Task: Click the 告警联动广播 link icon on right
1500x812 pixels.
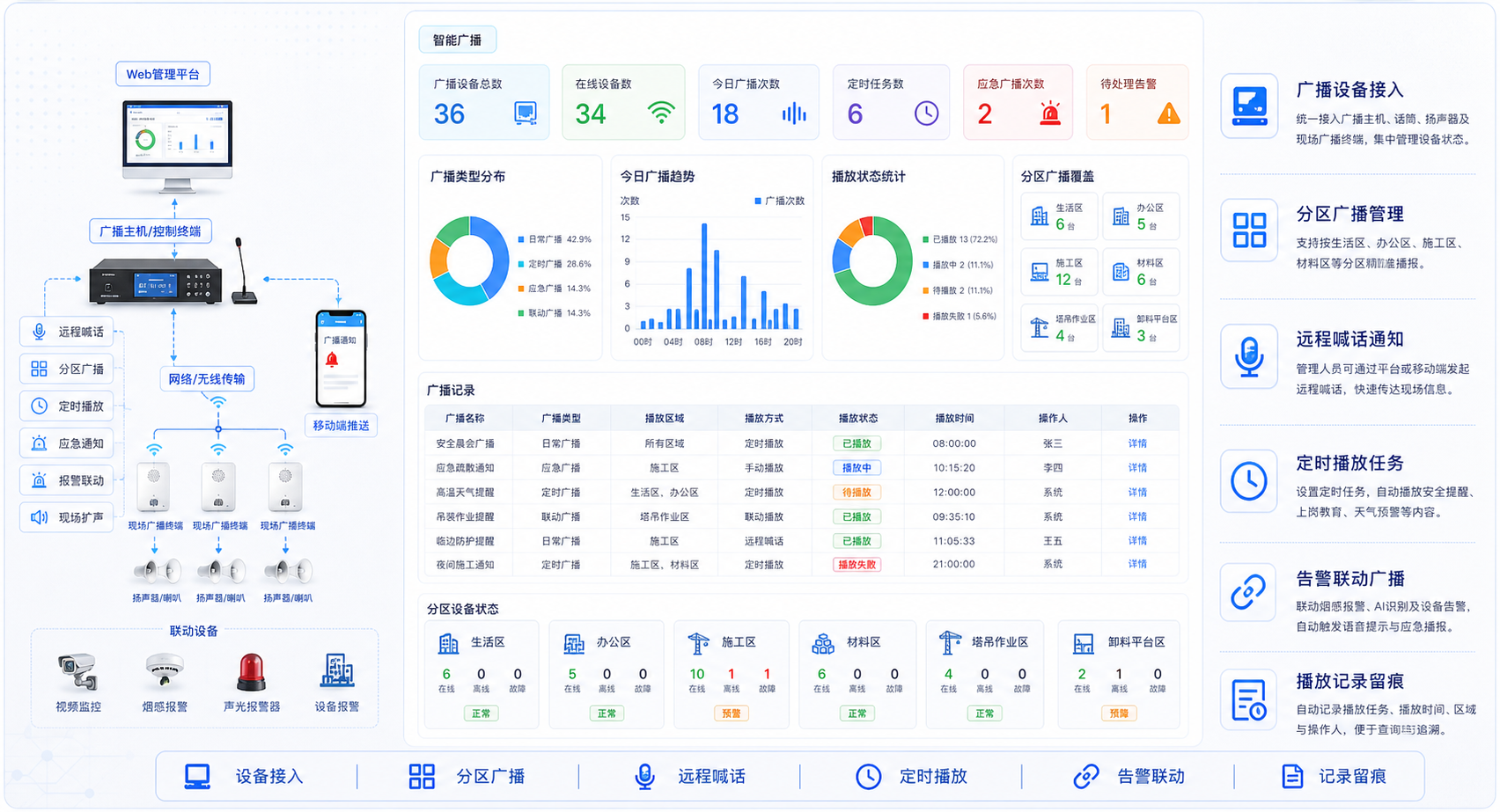Action: 1249,591
